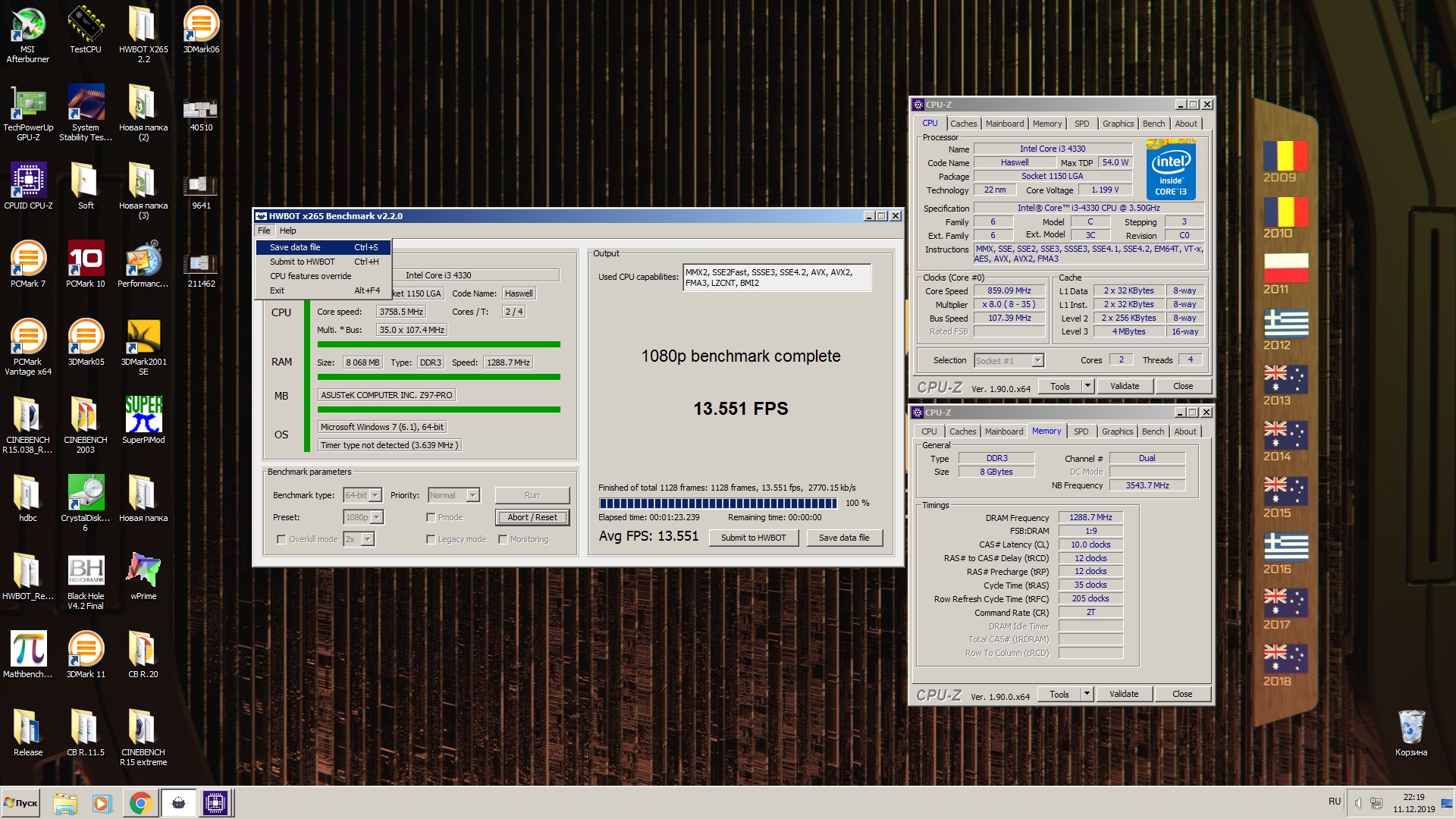This screenshot has height=819, width=1456.
Task: Click the 2009 flag in sidebar gadget
Action: click(1285, 156)
